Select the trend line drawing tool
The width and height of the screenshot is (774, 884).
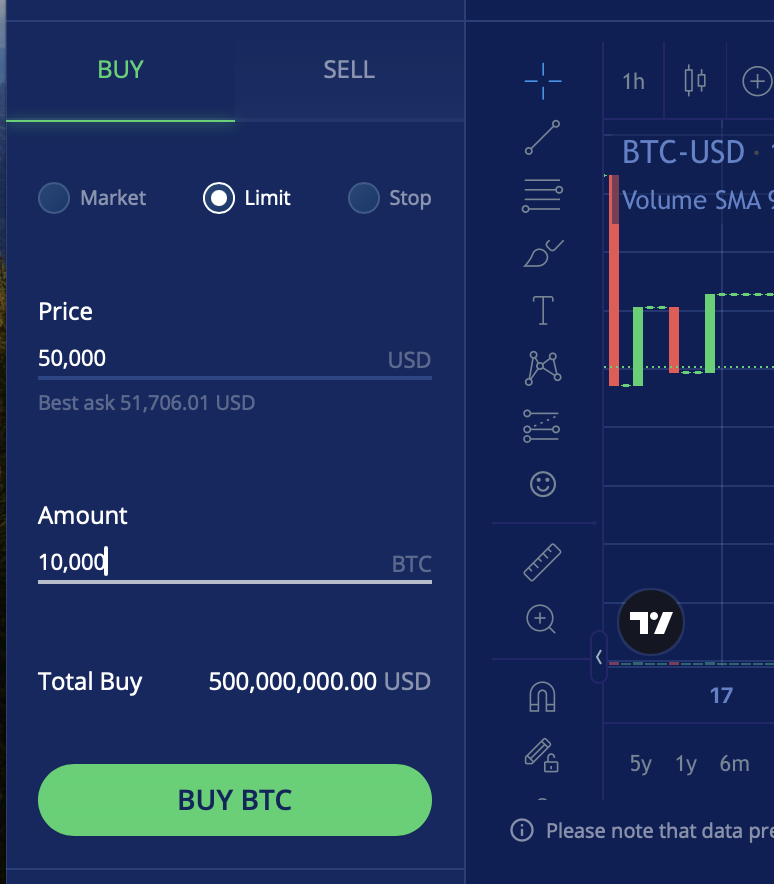coord(542,138)
